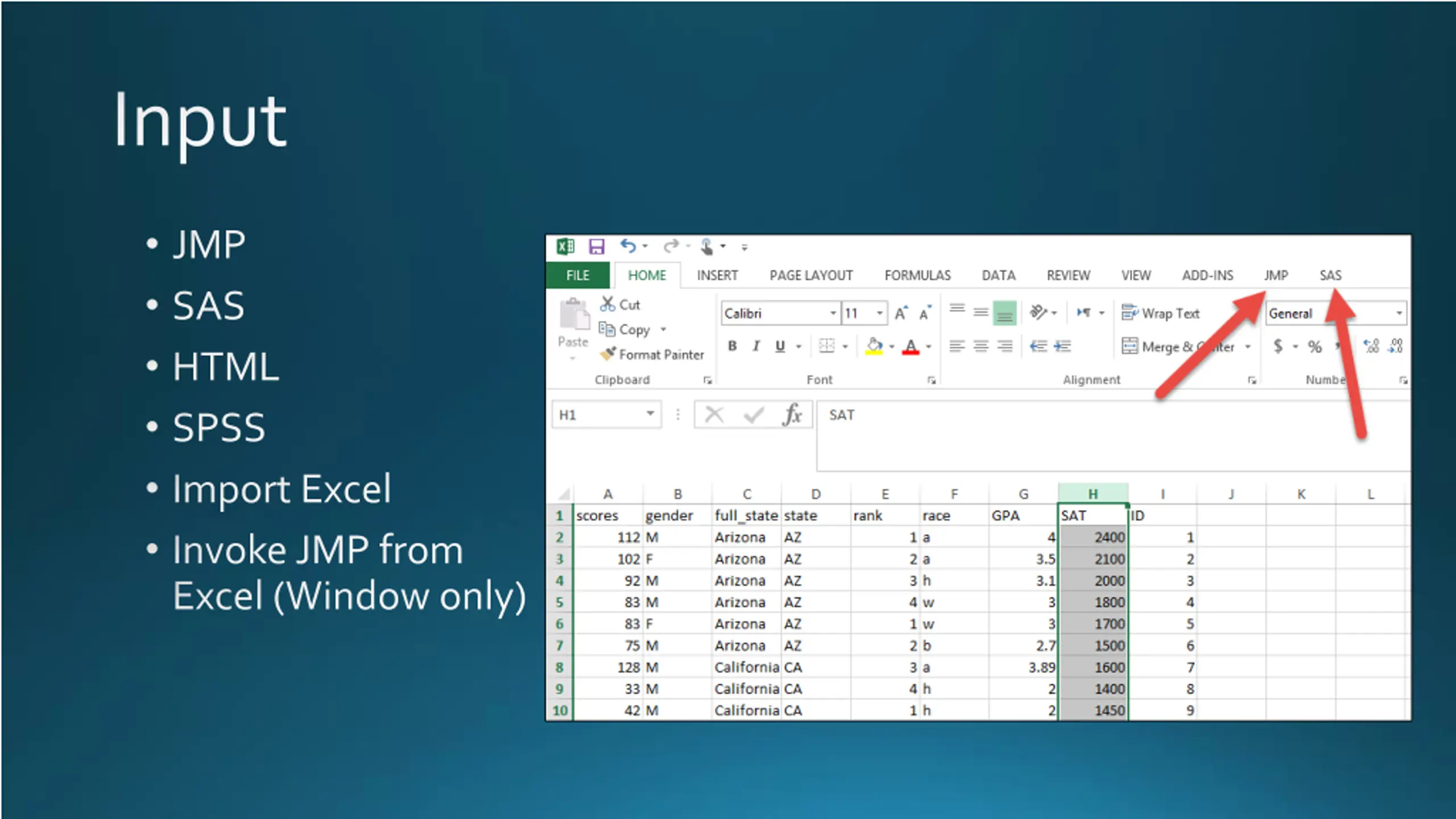
Task: Copy the selected cells
Action: pos(624,330)
